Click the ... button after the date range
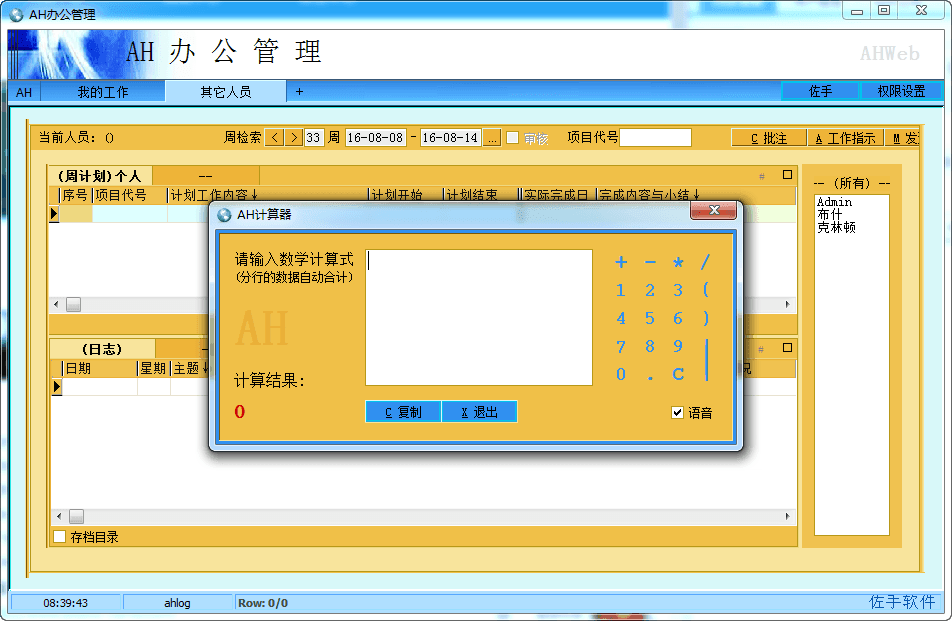Viewport: 952px width, 621px height. pos(492,138)
